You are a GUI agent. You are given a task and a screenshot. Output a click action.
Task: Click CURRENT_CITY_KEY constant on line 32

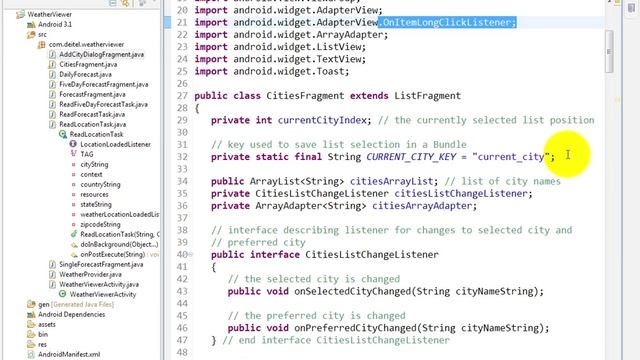point(411,157)
